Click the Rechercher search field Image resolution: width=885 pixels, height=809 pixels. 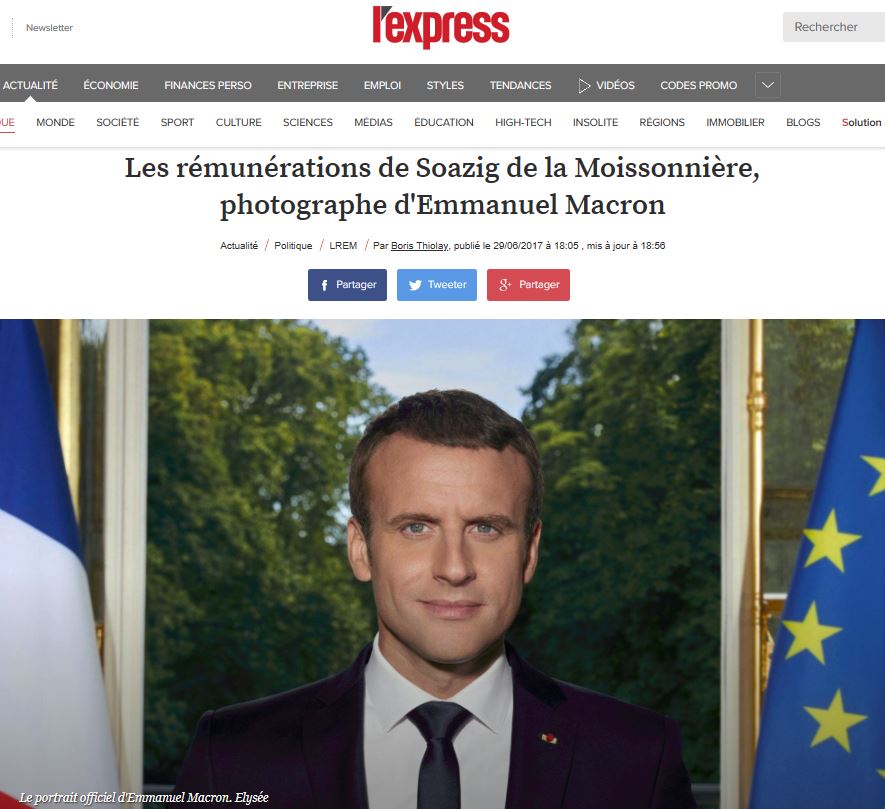834,27
